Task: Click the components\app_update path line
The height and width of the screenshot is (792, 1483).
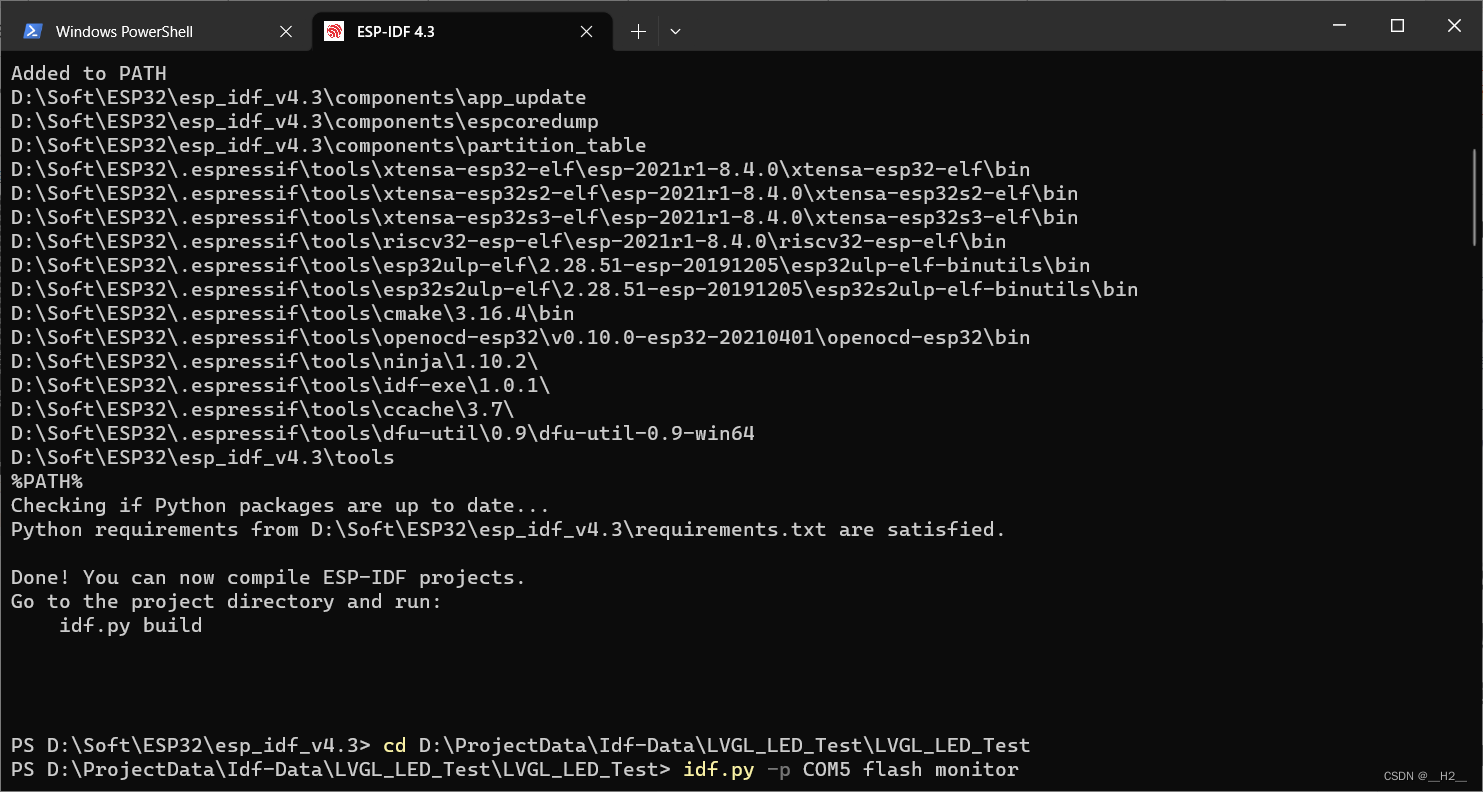Action: pyautogui.click(x=299, y=97)
